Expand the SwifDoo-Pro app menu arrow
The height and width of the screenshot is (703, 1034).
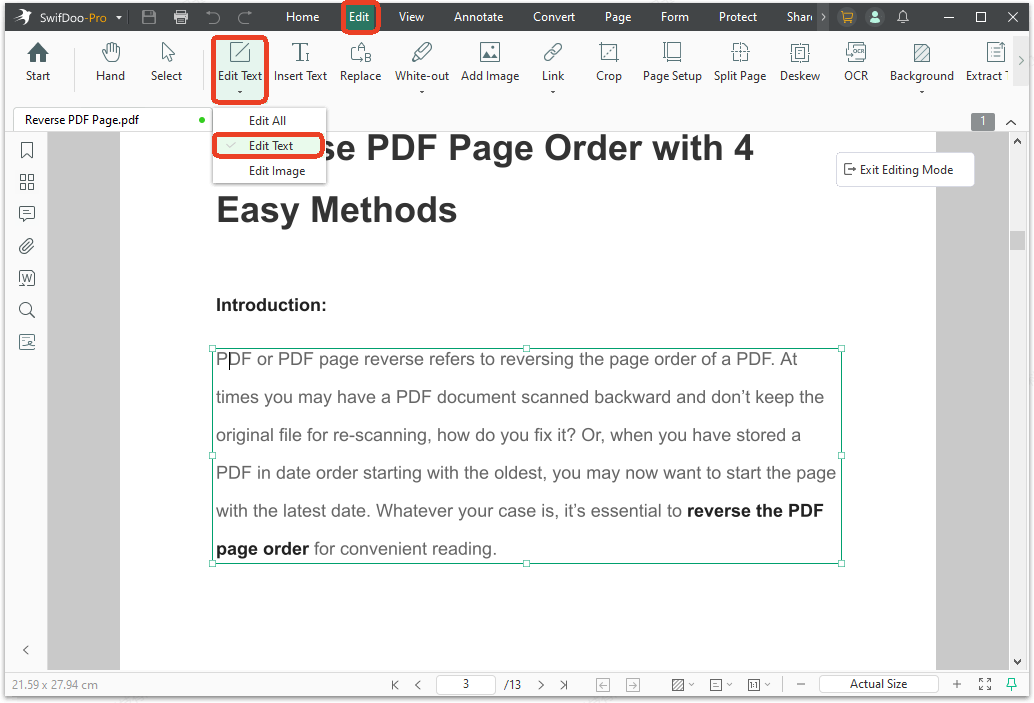click(119, 18)
